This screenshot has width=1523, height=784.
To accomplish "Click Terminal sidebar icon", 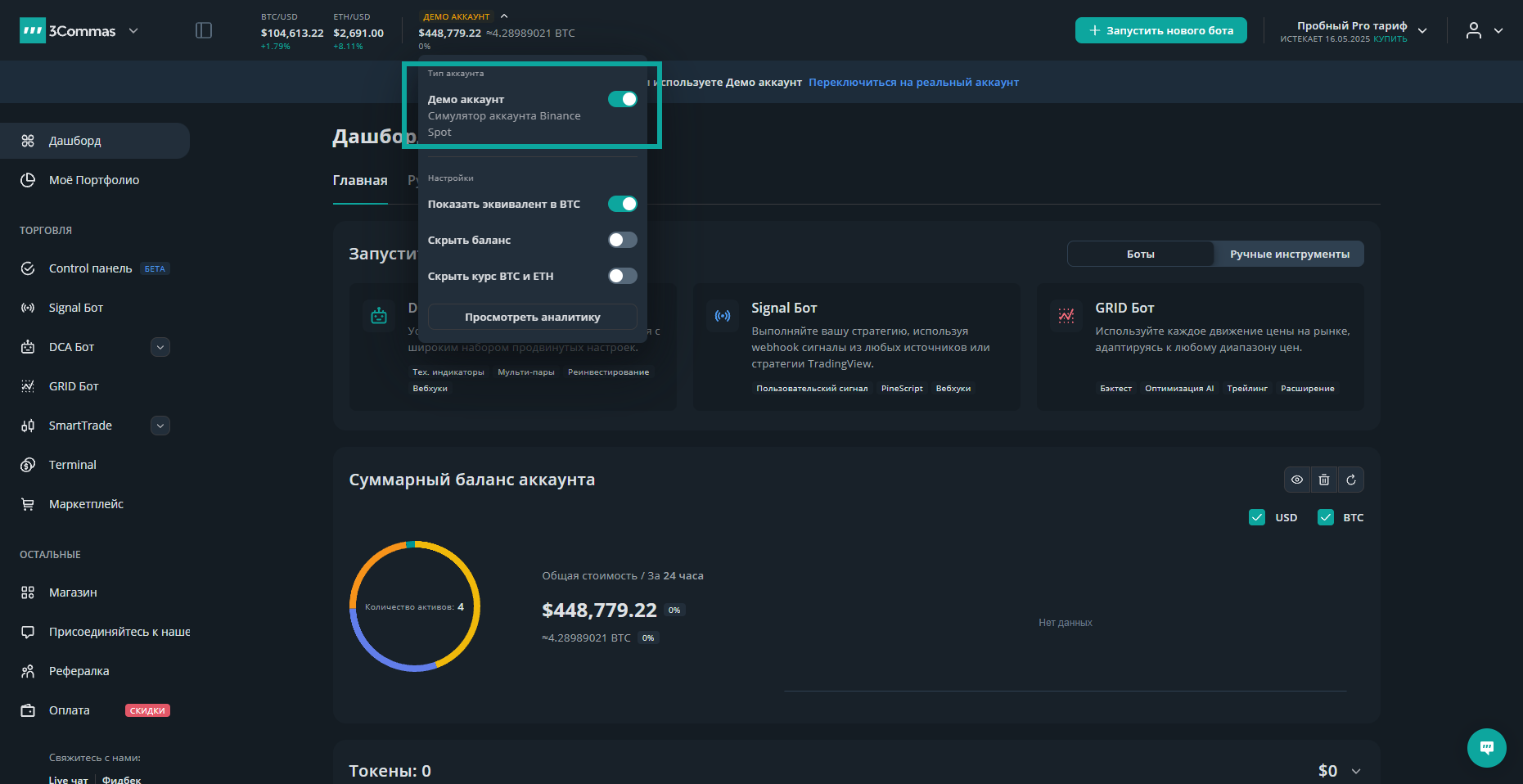I will coord(28,465).
